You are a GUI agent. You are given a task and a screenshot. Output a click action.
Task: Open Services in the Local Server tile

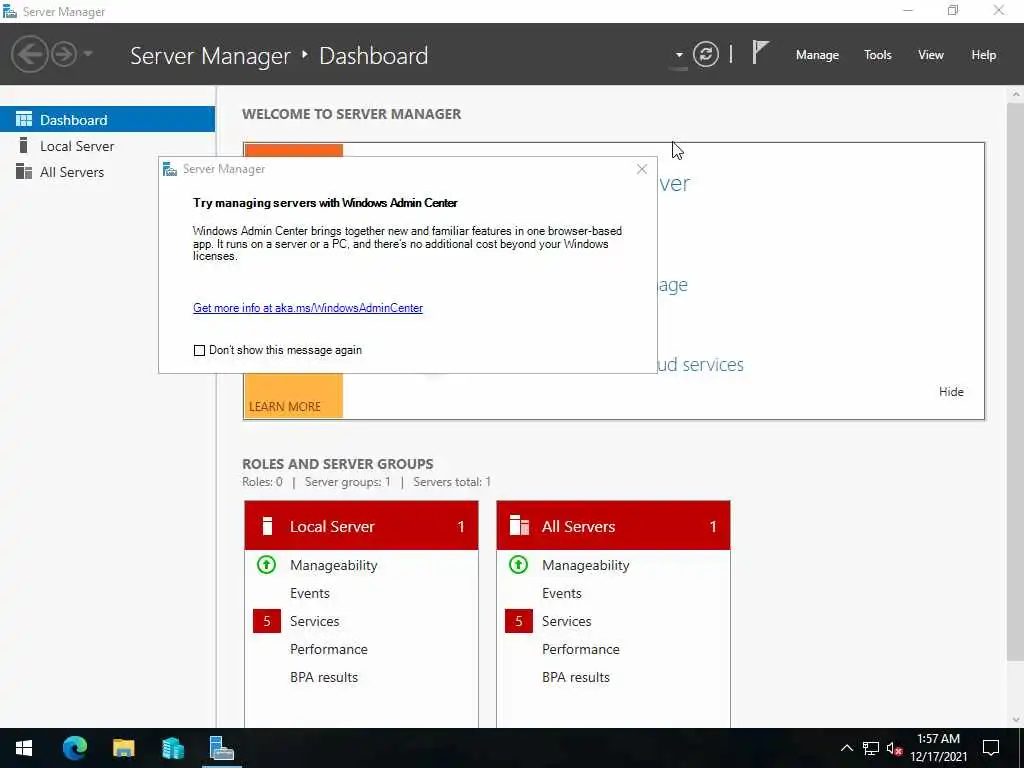tap(314, 621)
